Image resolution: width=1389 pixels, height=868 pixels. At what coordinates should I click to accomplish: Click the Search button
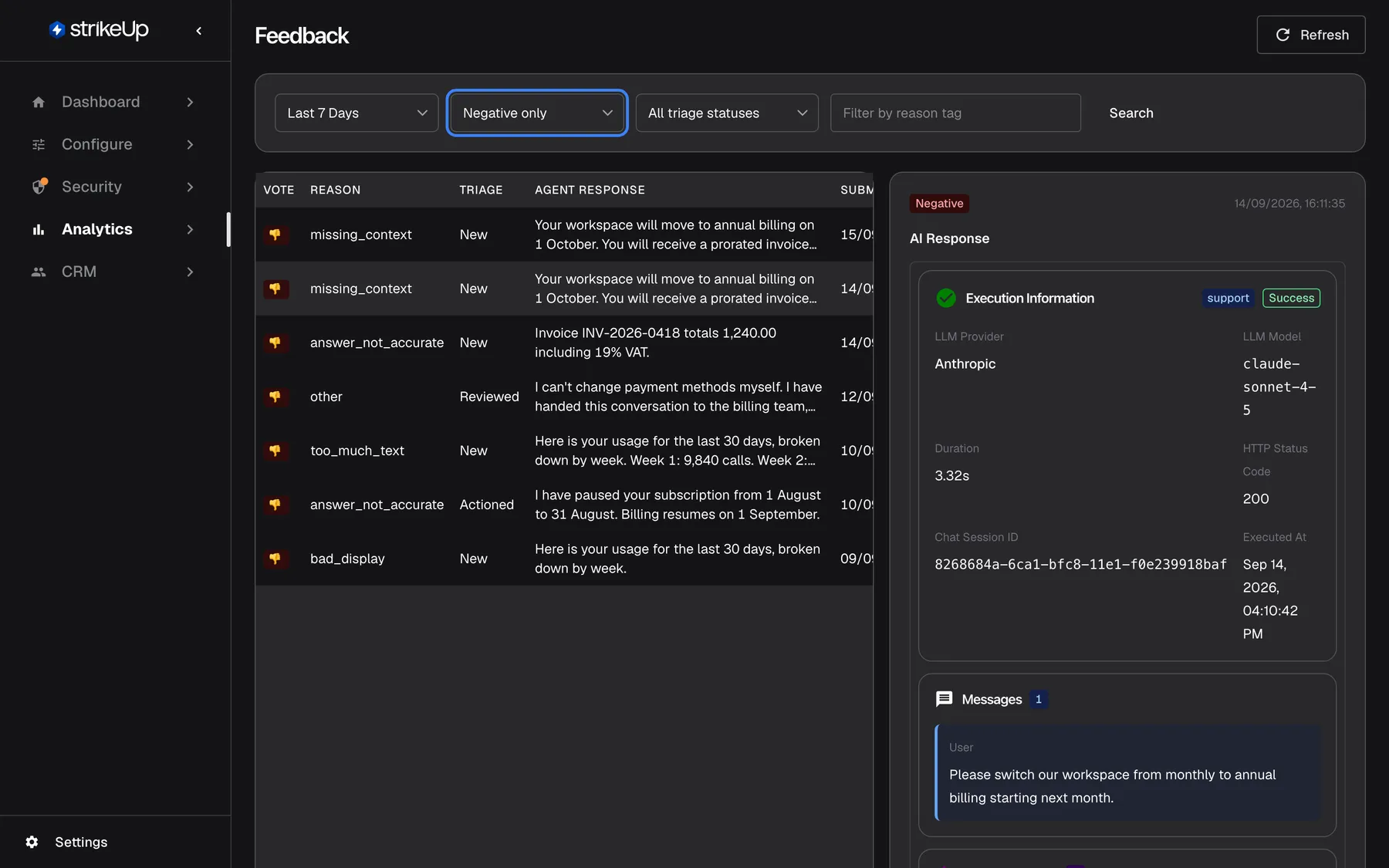[x=1131, y=113]
